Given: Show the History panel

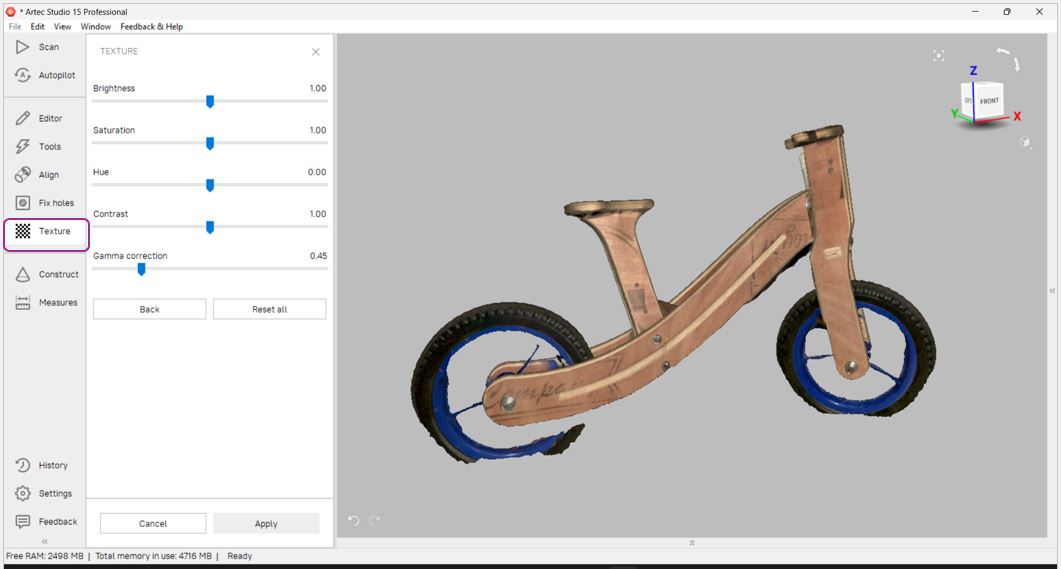Looking at the screenshot, I should 41,465.
